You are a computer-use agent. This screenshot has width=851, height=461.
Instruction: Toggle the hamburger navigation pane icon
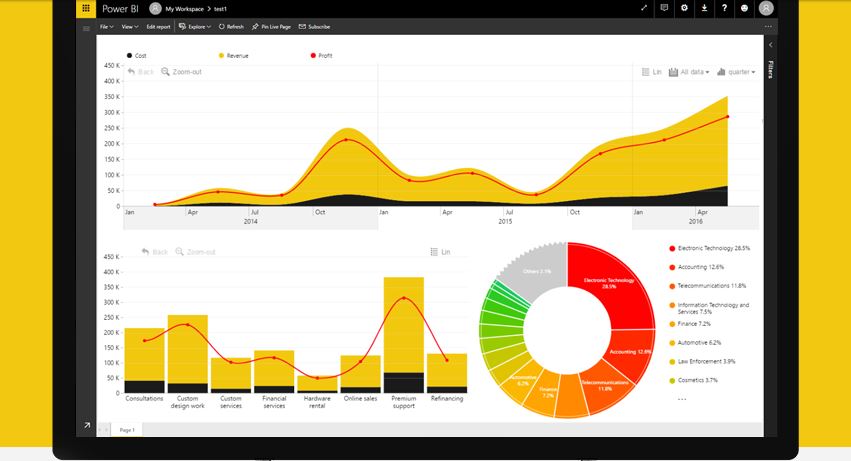(86, 28)
